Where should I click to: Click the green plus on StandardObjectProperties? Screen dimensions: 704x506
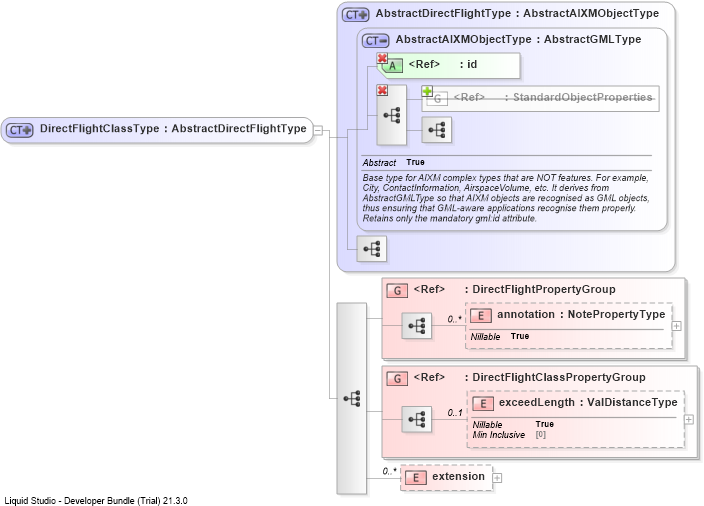427,91
